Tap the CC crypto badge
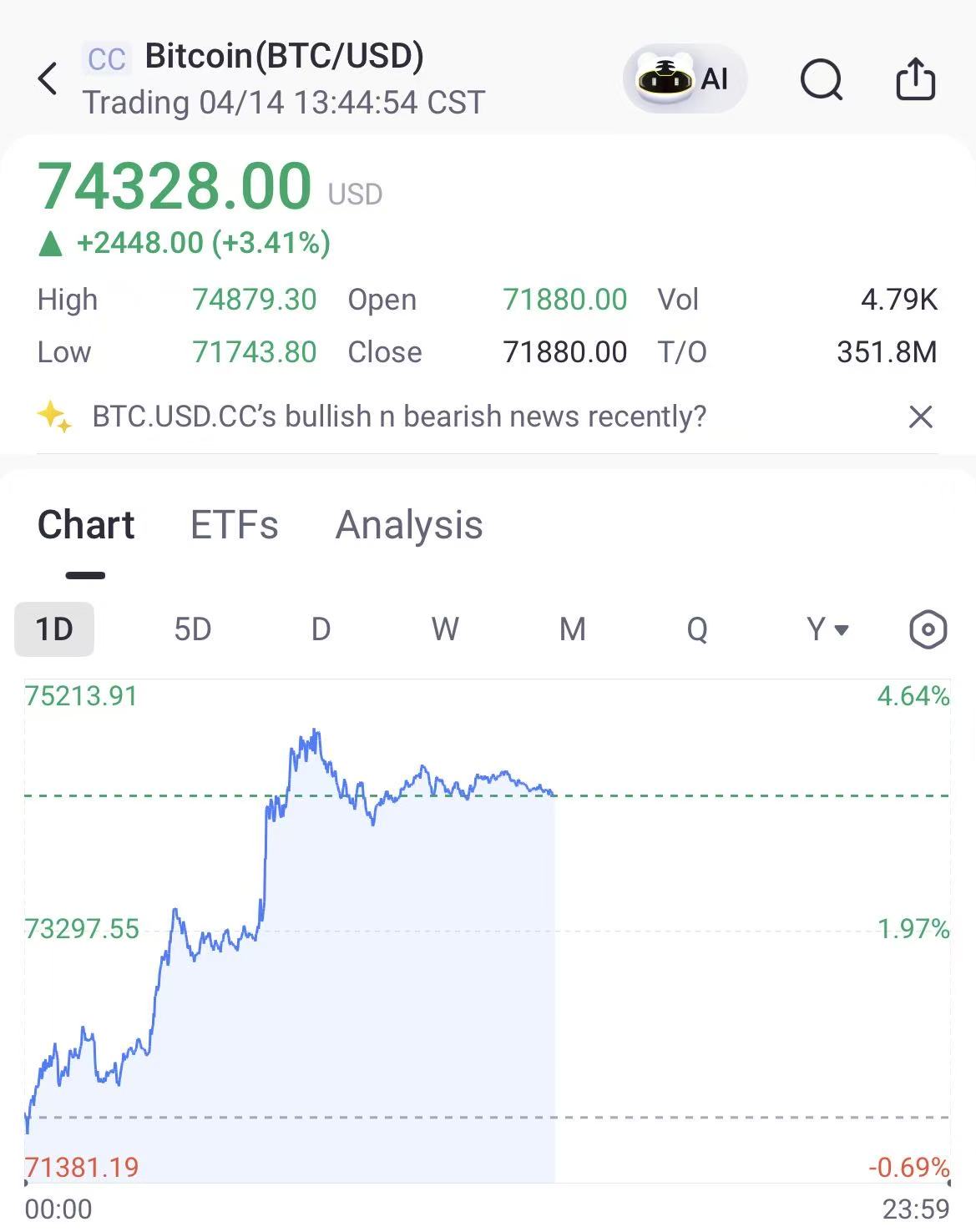Screen dimensions: 976x1232 click(107, 59)
